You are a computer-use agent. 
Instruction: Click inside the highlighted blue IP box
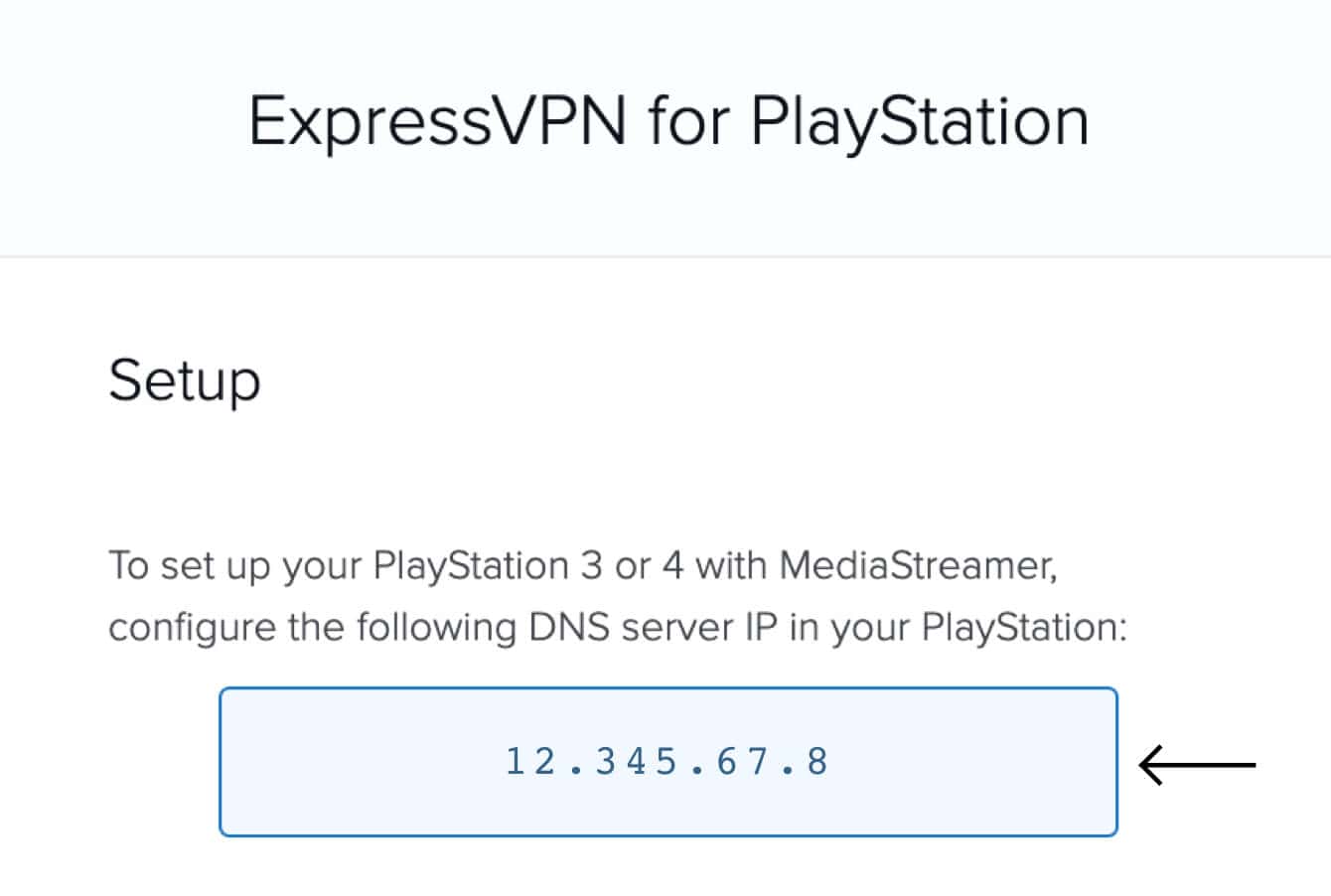pyautogui.click(x=667, y=761)
